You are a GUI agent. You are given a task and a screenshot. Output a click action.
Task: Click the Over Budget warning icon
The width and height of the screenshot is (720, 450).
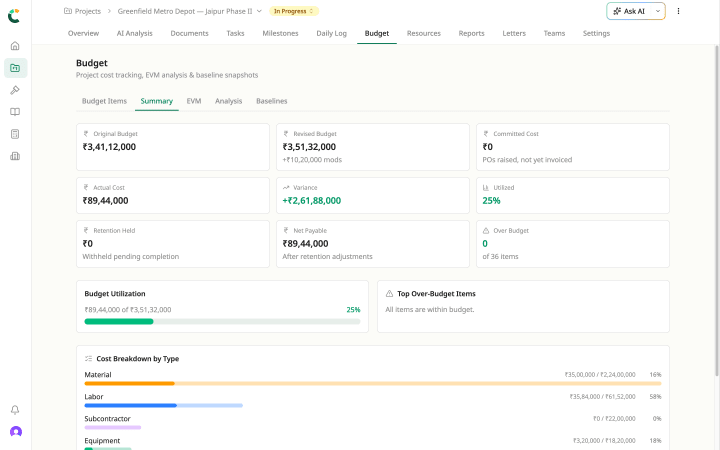point(486,231)
